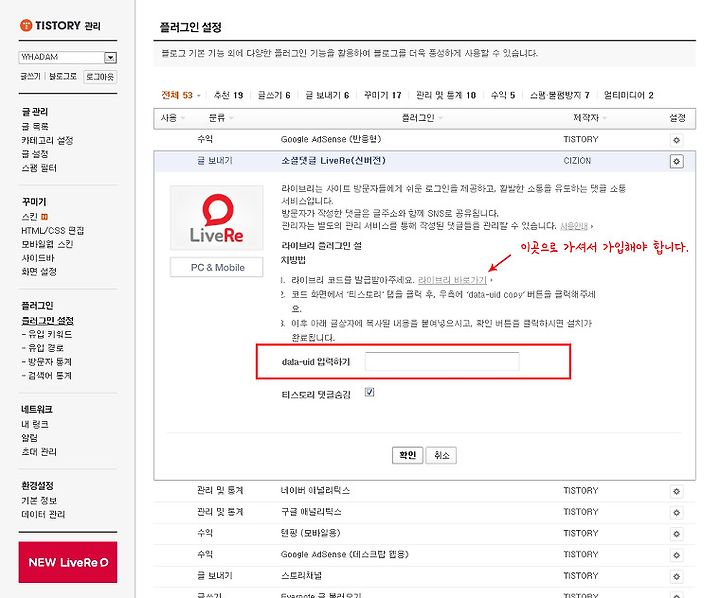Viewport: 720px width, 598px height.
Task: Click the TISTORY logo icon
Action: (26, 25)
